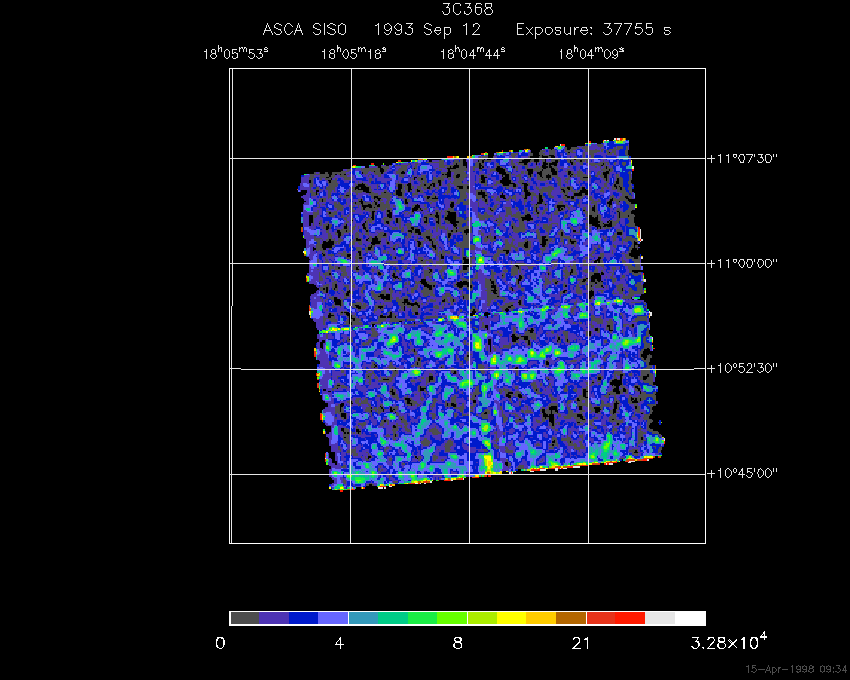Pick the teal-blue color bar segment
This screenshot has height=680, width=850.
363,618
